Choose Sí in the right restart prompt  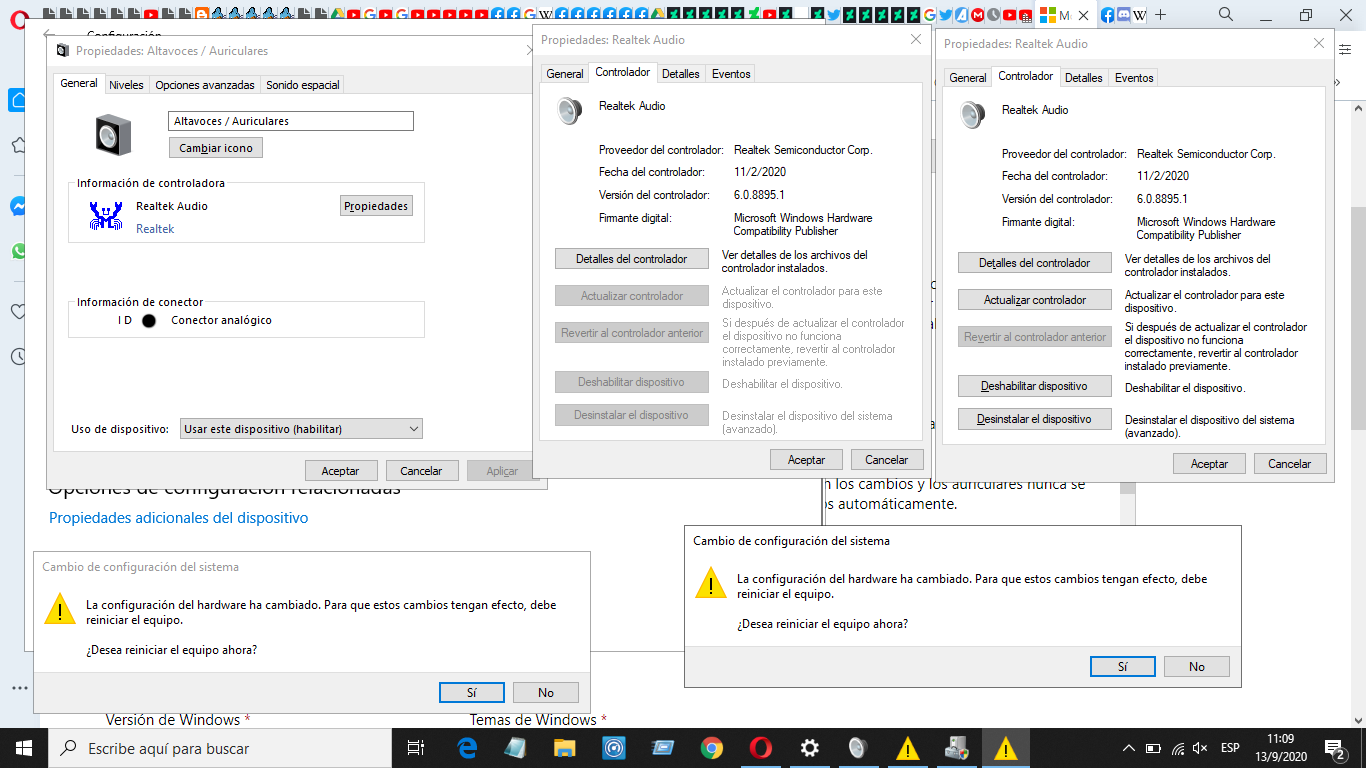pos(1123,666)
